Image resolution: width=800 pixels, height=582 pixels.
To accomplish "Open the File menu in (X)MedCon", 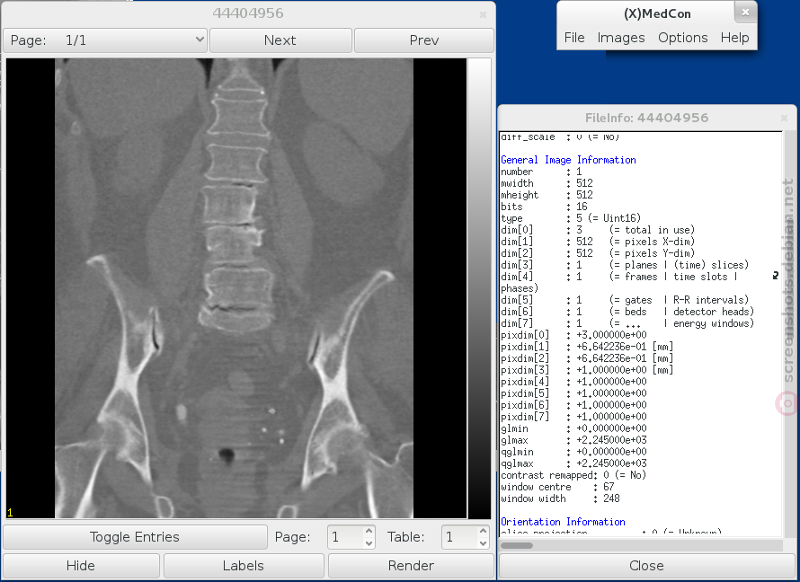I will (x=574, y=38).
